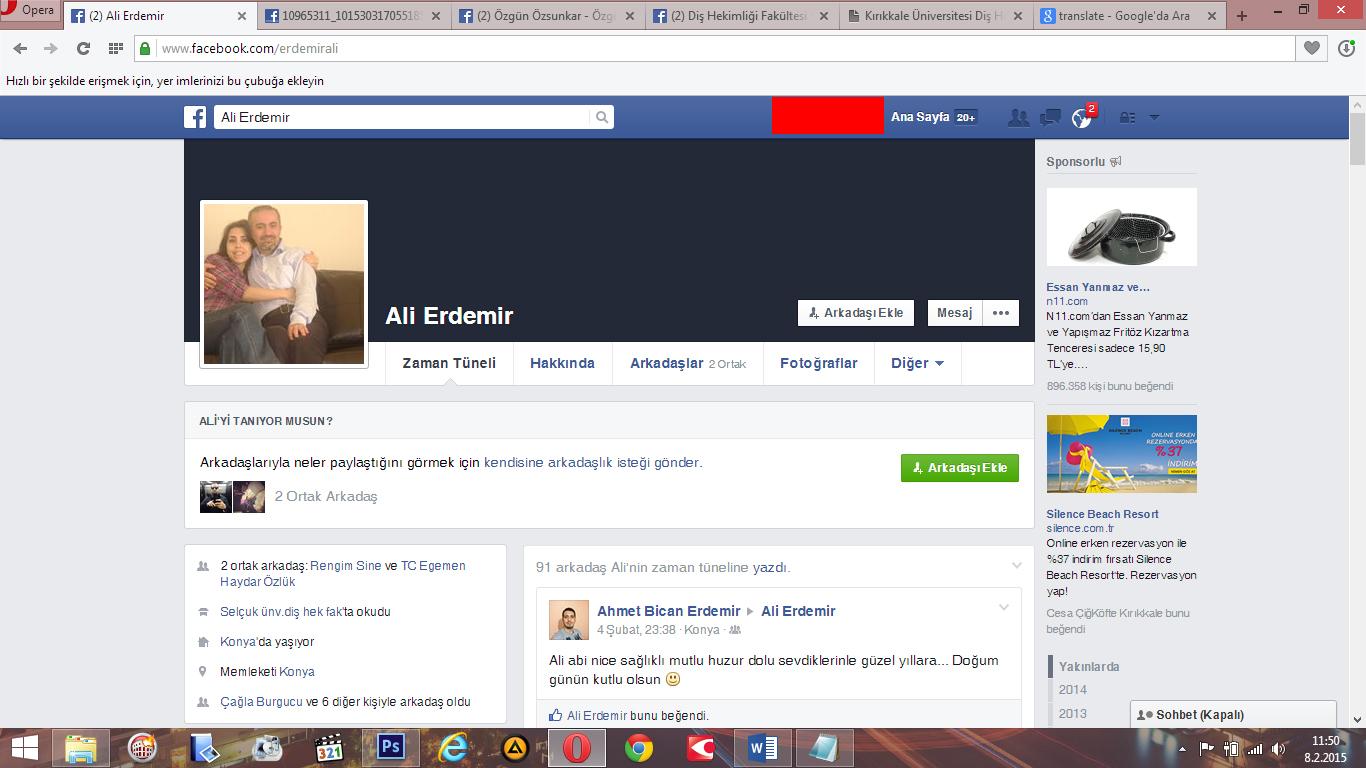This screenshot has width=1366, height=768.
Task: Switch to Kırıkkale Üniversitesi tab
Action: click(935, 16)
